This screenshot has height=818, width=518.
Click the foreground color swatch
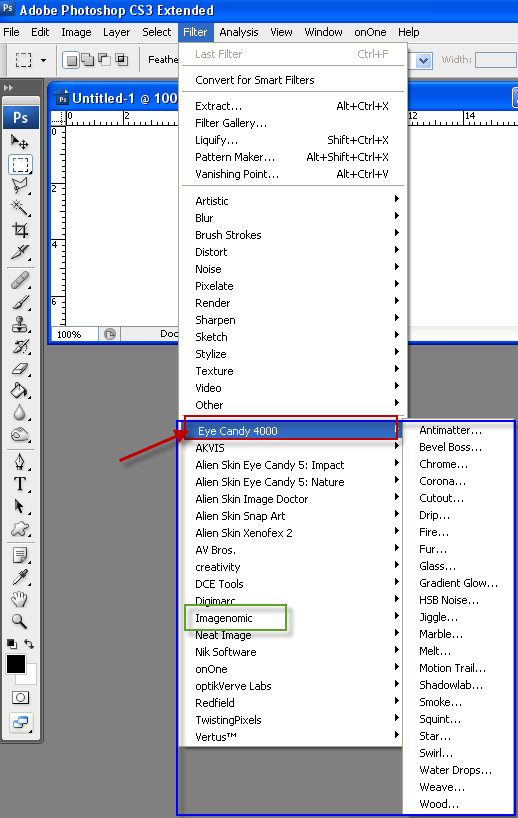[16, 664]
